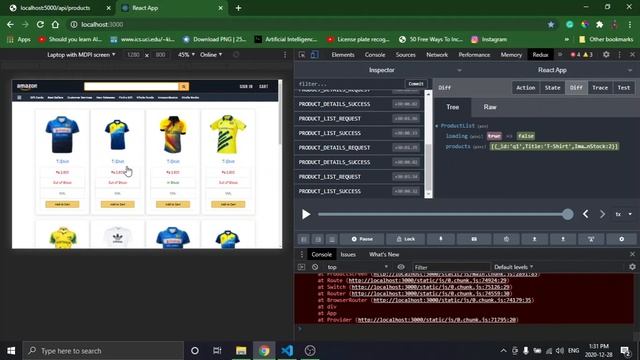Viewport: 640px width, 360px height.
Task: Open DevTools settings gear
Action: pos(606,54)
